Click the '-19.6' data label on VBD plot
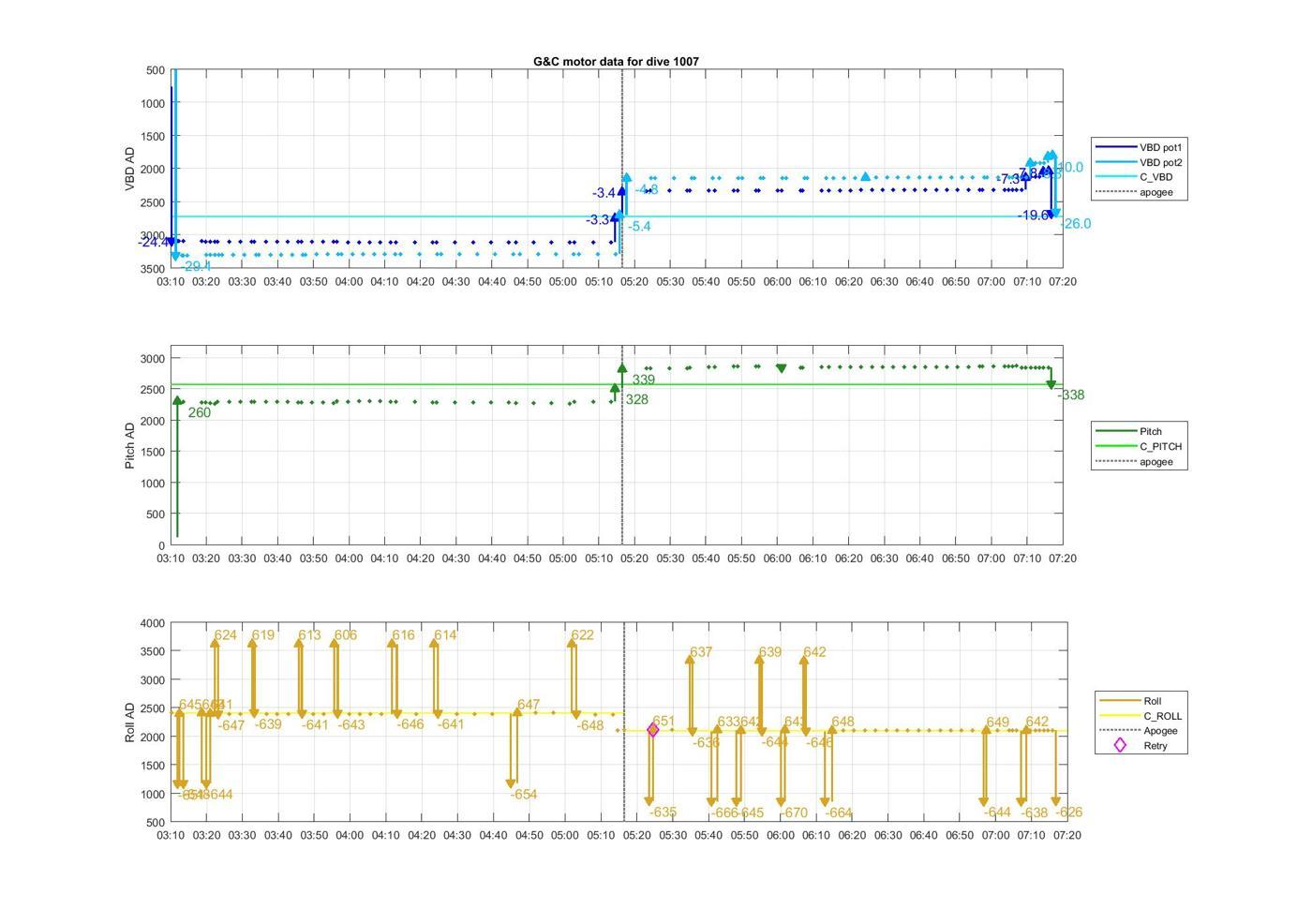The width and height of the screenshot is (1312, 924). point(1035,216)
